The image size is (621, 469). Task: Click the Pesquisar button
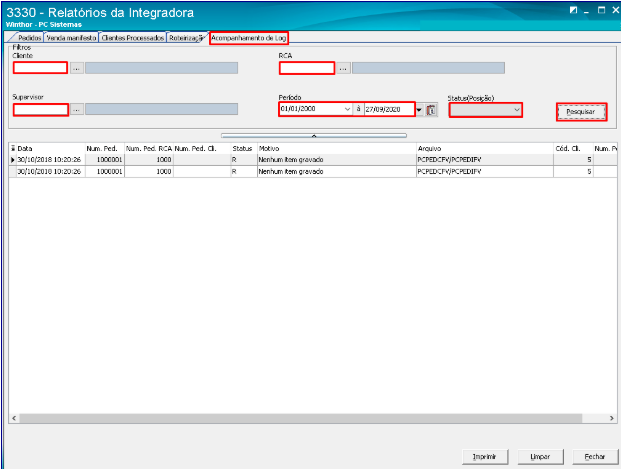(581, 112)
